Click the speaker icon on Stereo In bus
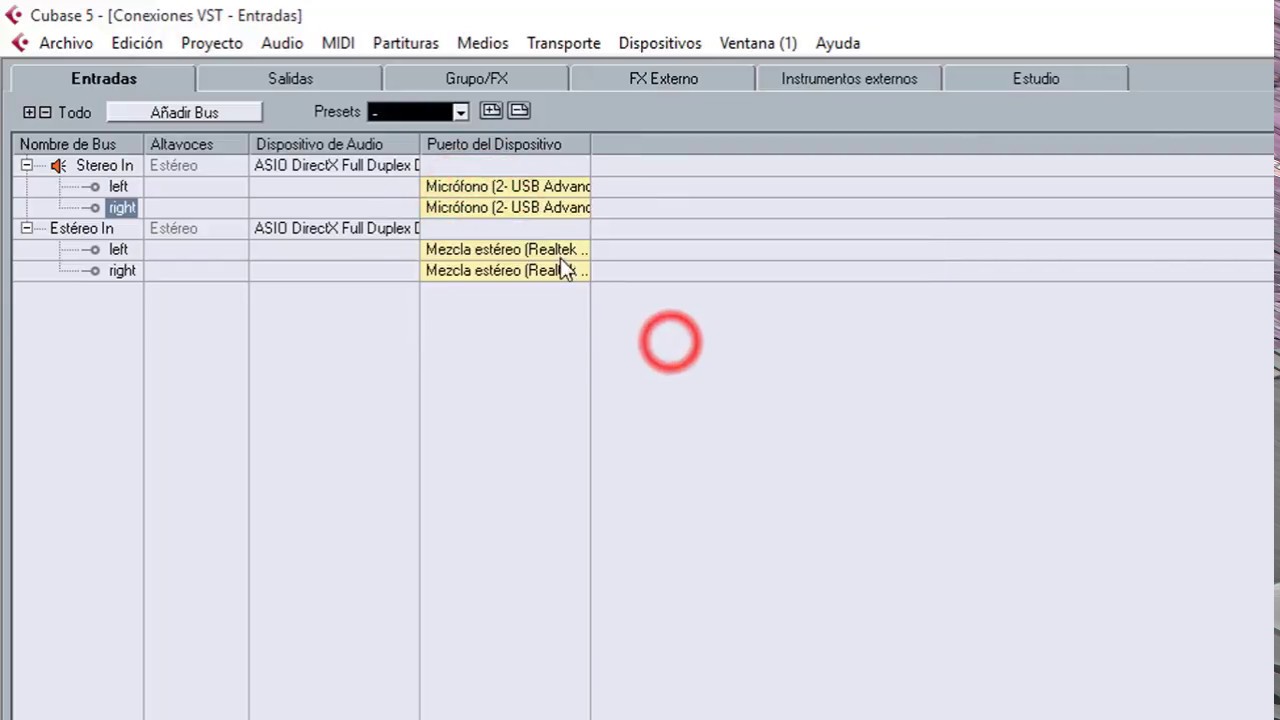The height and width of the screenshot is (720, 1280). click(x=59, y=166)
